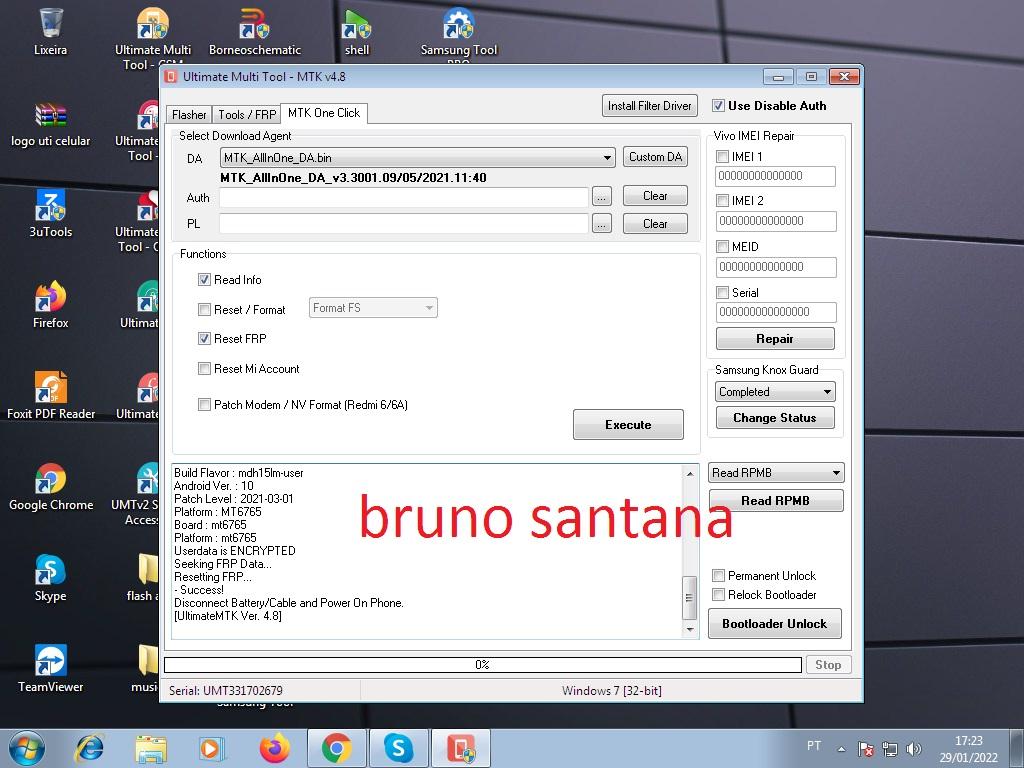Browse for Auth file with ellipsis button
The image size is (1024, 768).
(x=601, y=196)
